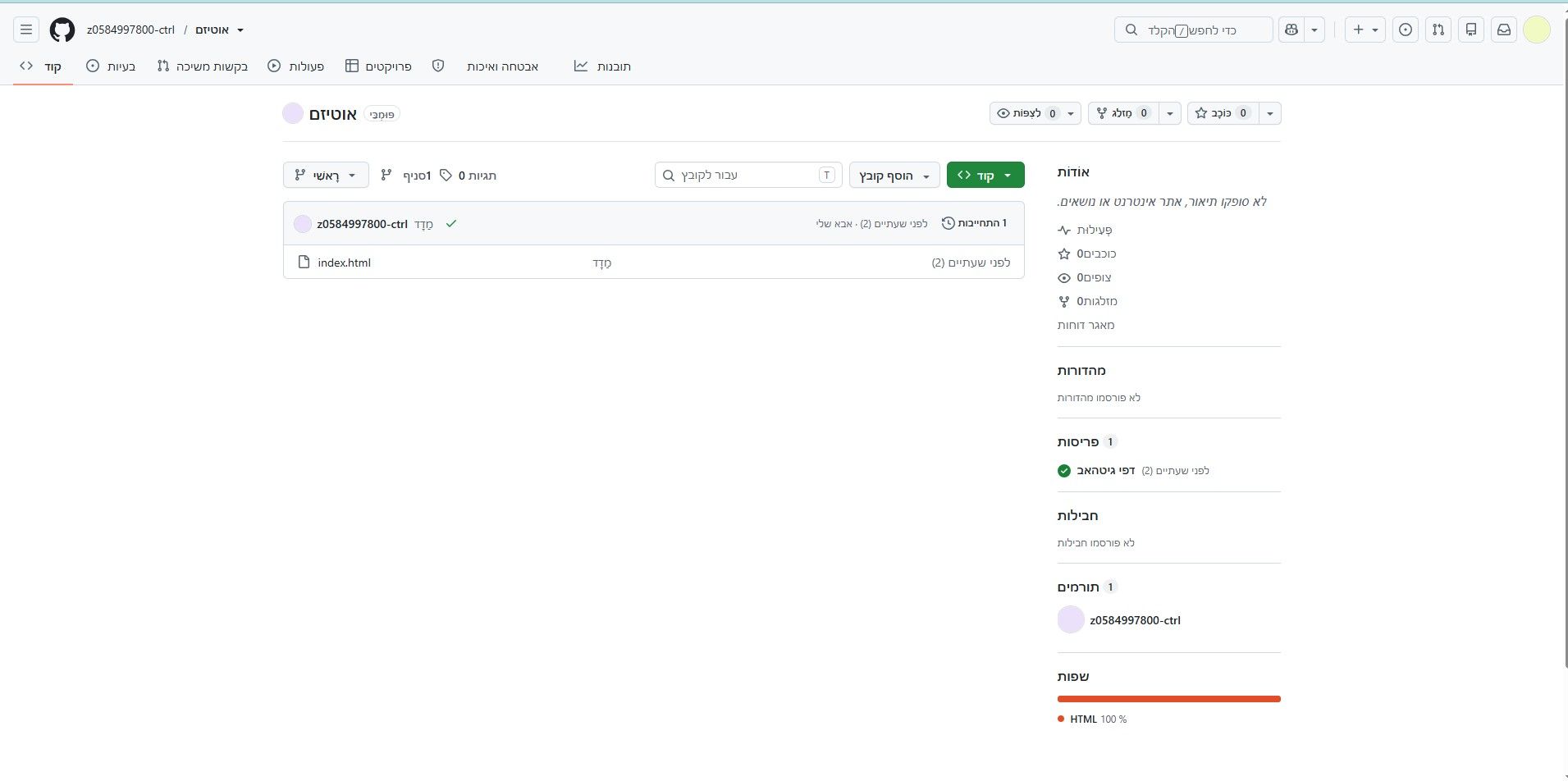Go to the GitHub homepage logo

(x=62, y=30)
